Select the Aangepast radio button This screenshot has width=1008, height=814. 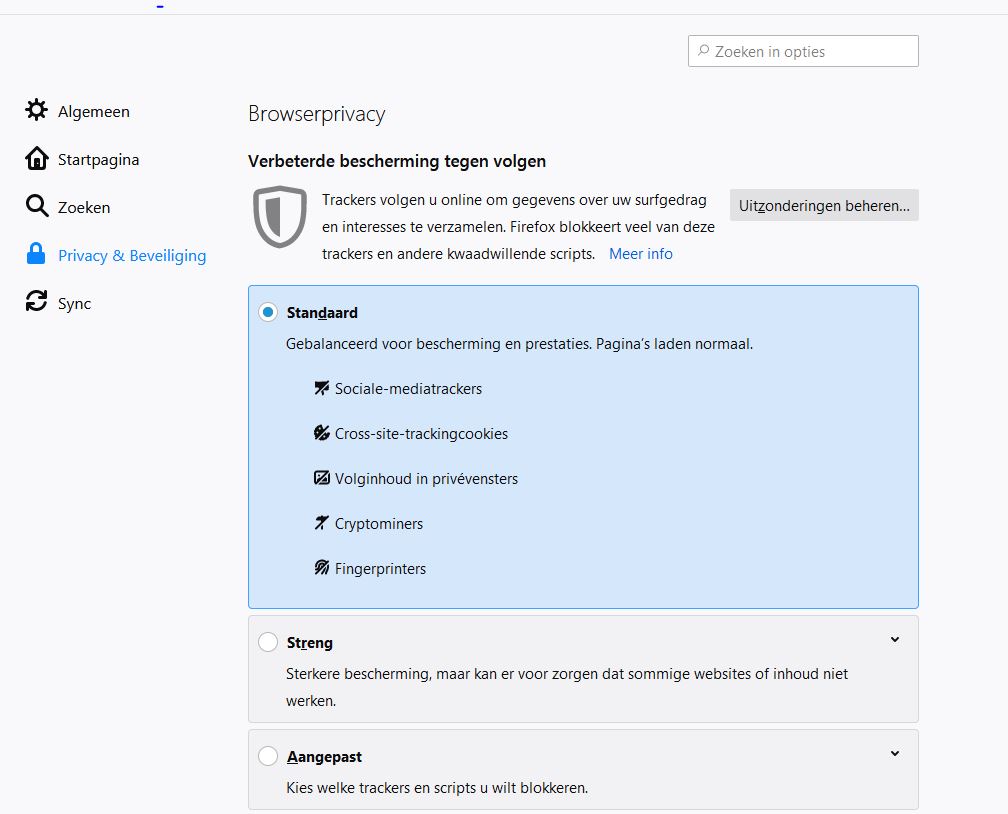pyautogui.click(x=268, y=756)
